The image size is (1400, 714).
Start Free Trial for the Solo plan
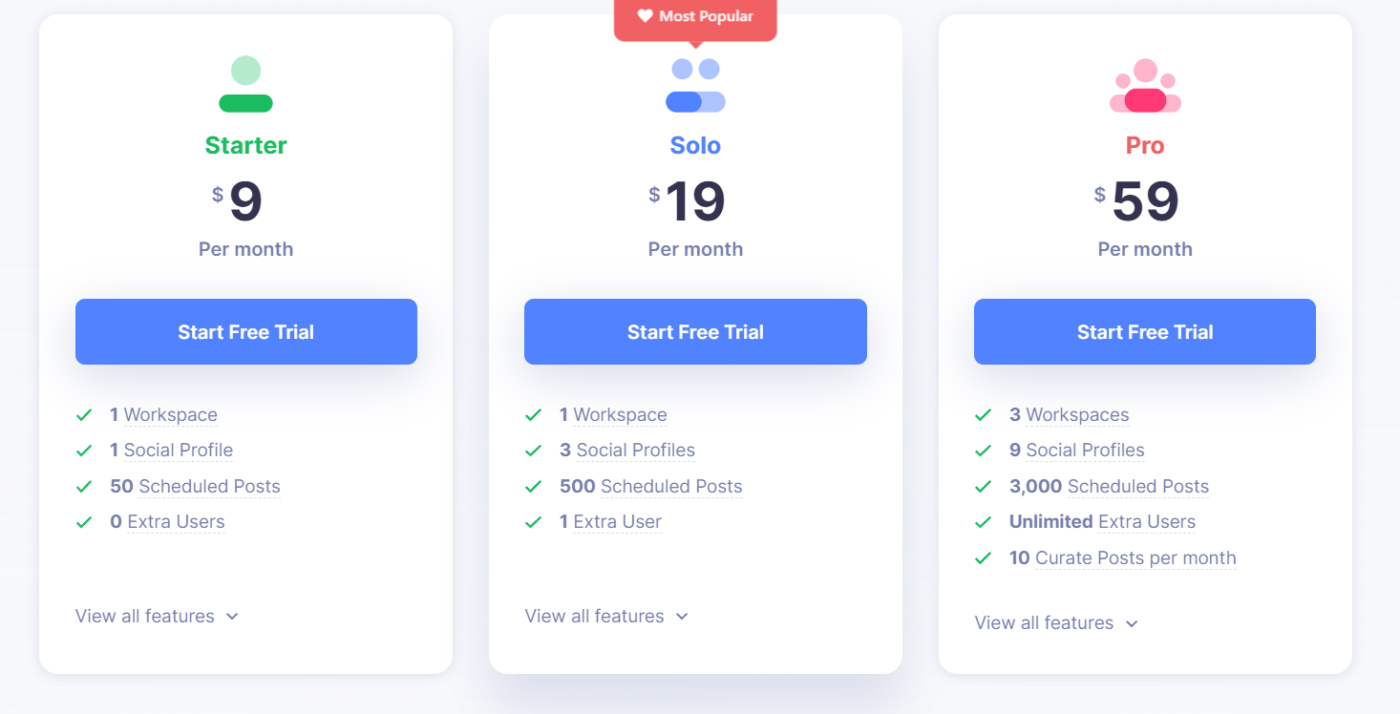(695, 332)
